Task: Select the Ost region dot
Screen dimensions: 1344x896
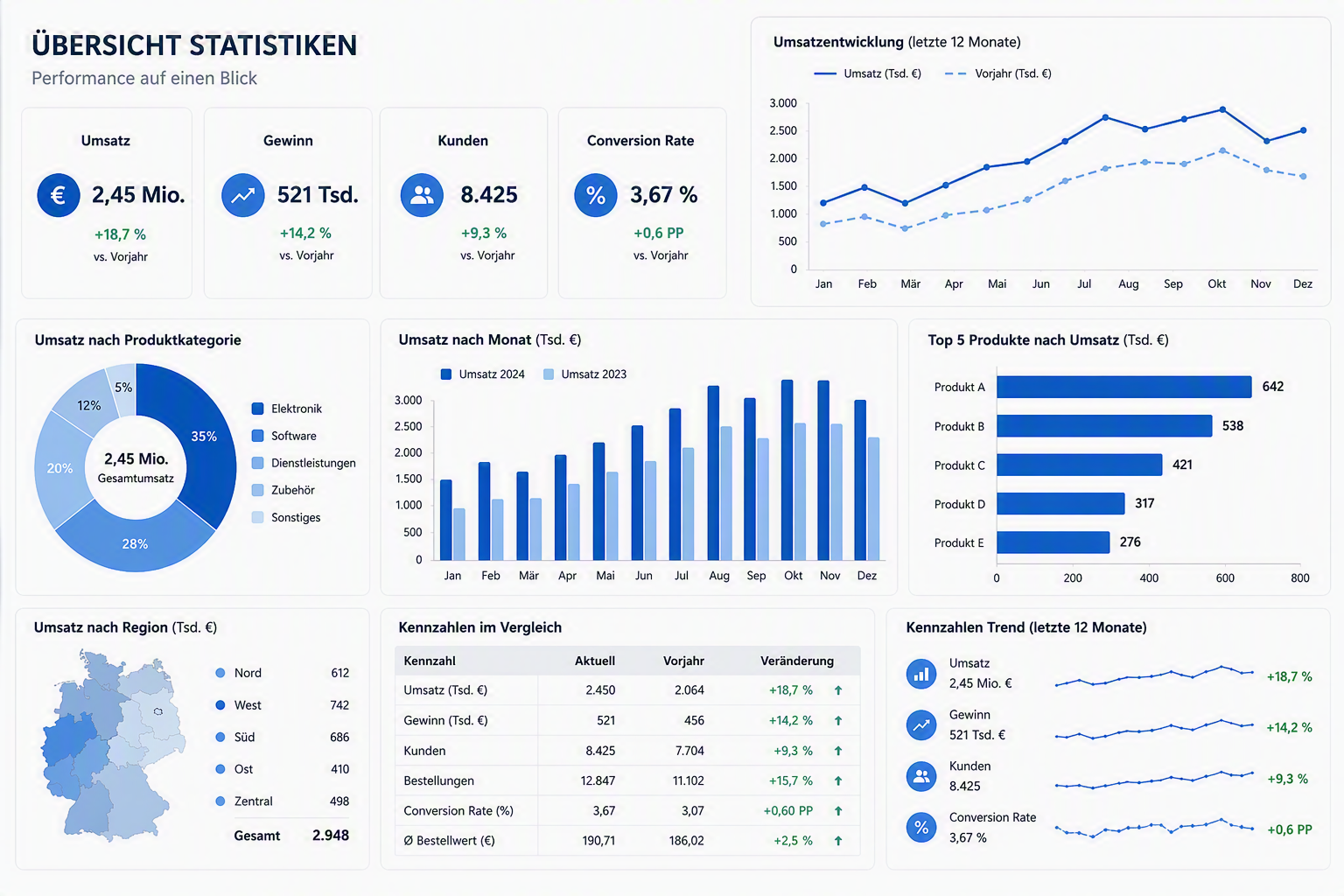Action: pyautogui.click(x=220, y=769)
